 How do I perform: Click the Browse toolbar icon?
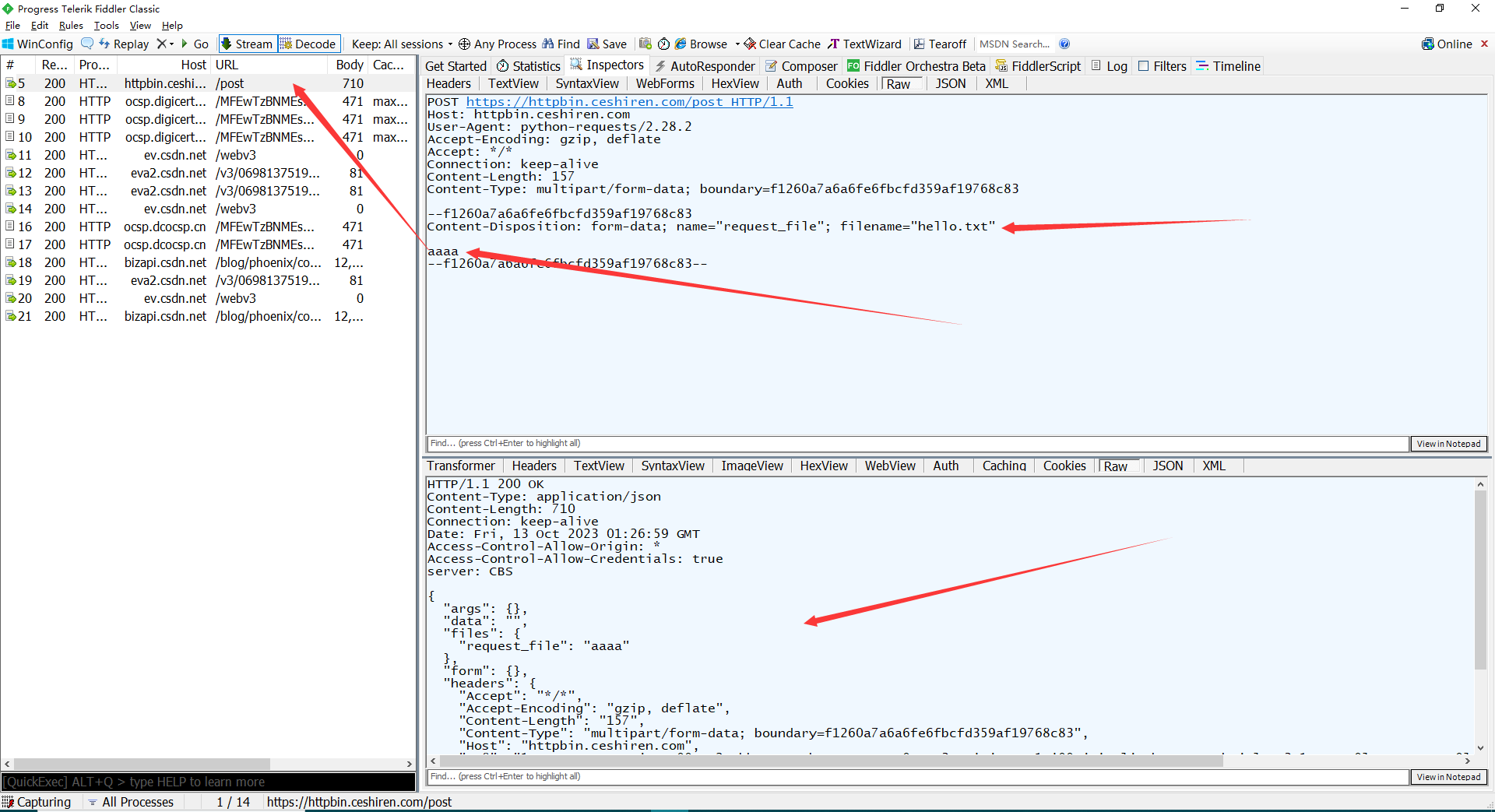700,44
